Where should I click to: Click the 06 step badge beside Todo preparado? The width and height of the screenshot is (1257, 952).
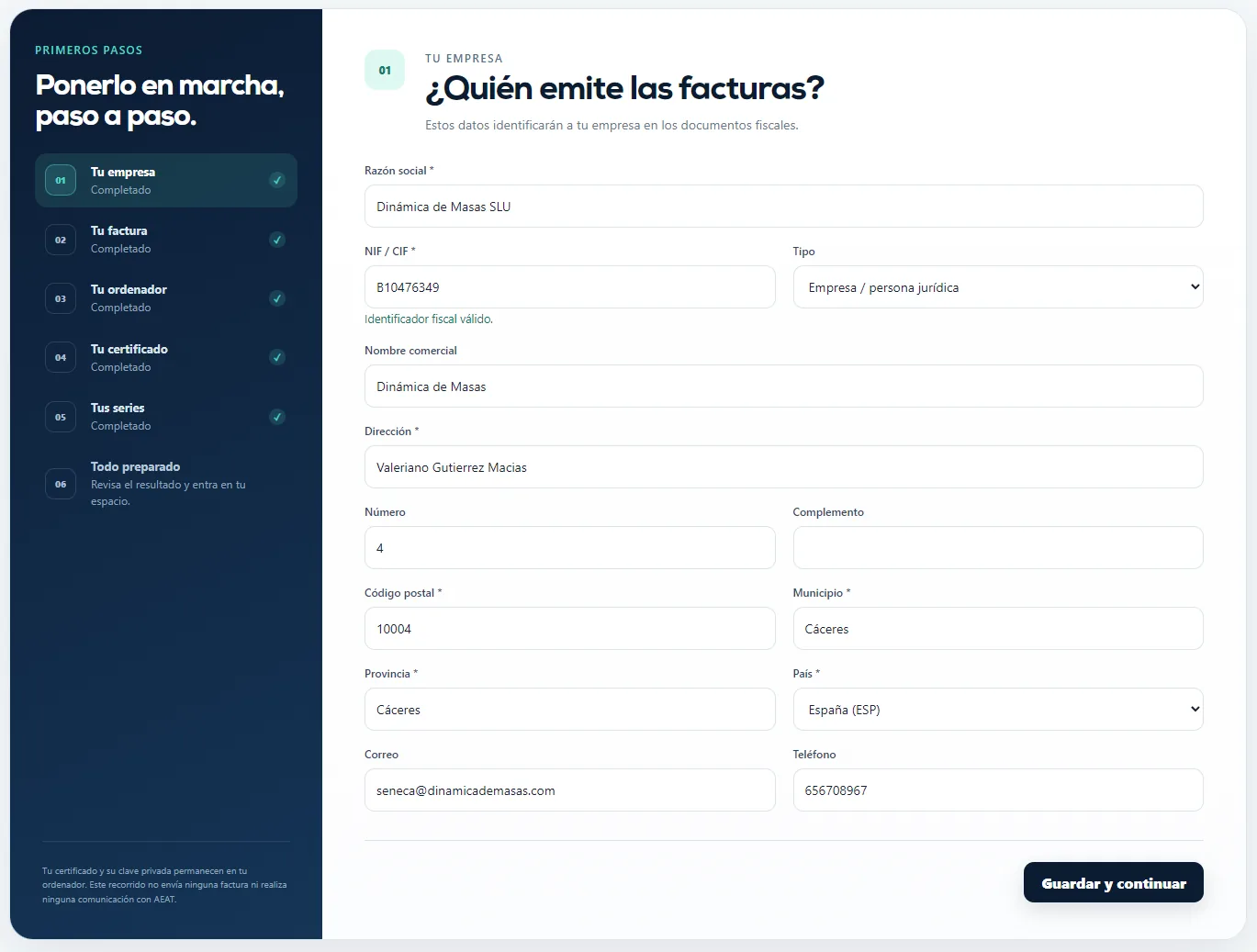[61, 484]
